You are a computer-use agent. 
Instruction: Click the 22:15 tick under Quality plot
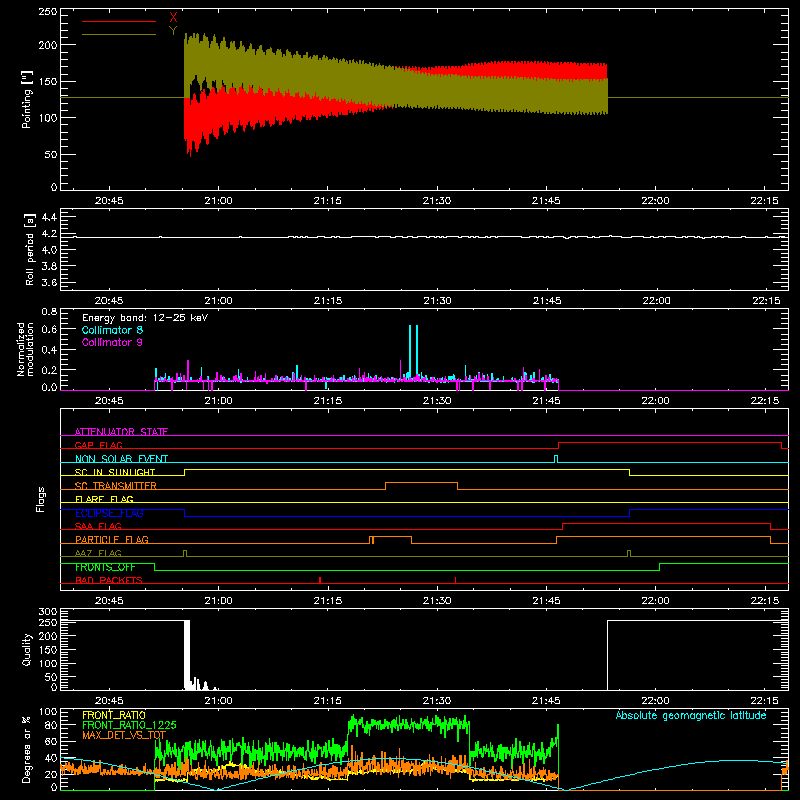coord(765,701)
